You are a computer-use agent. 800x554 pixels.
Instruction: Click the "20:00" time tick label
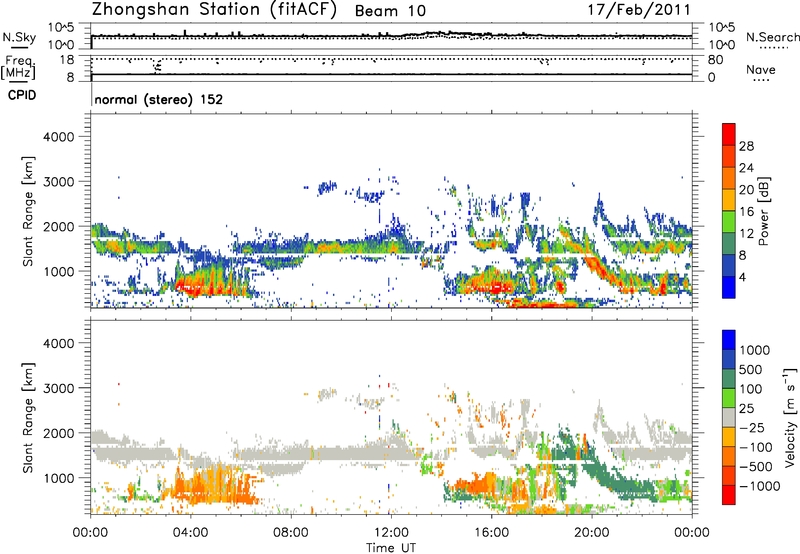pos(591,533)
